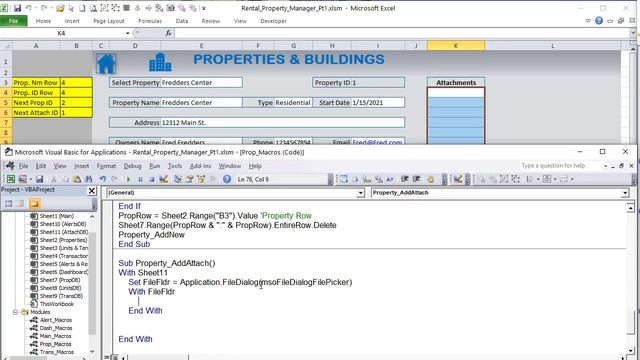Open the VBA editor File menu
This screenshot has width=640, height=360.
(23, 166)
